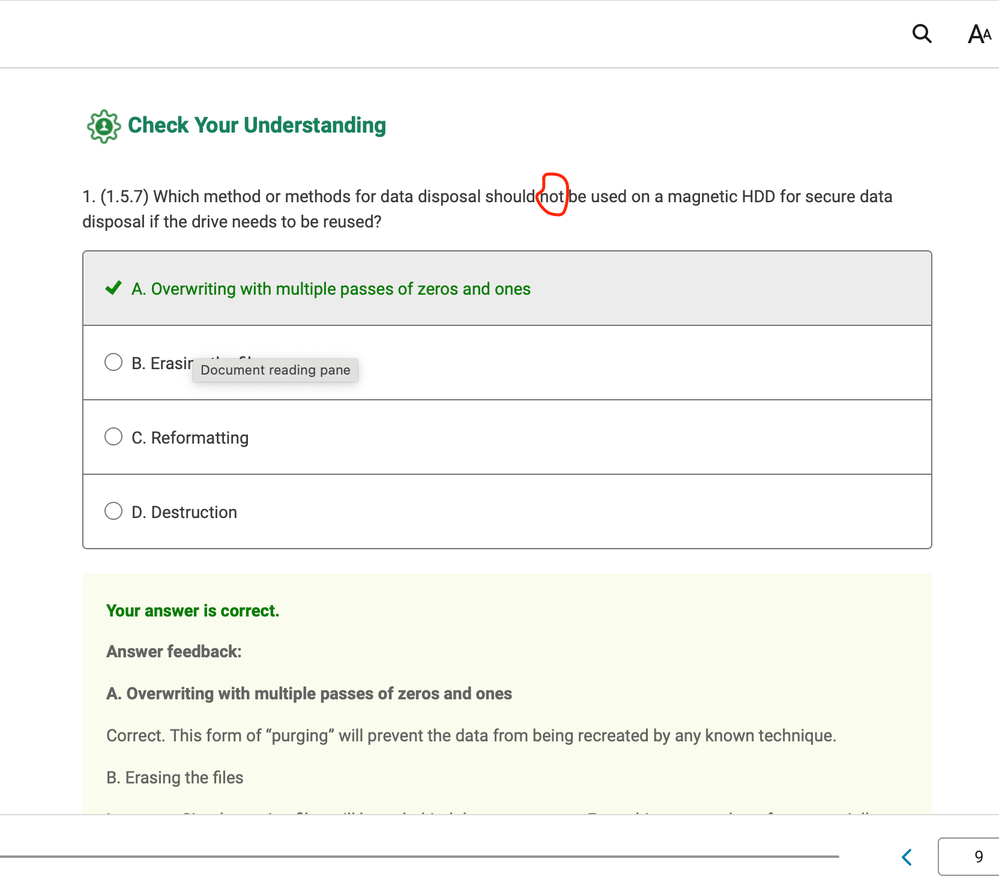Click the Check Your Understanding heading text
This screenshot has height=886, width=999.
coord(257,126)
